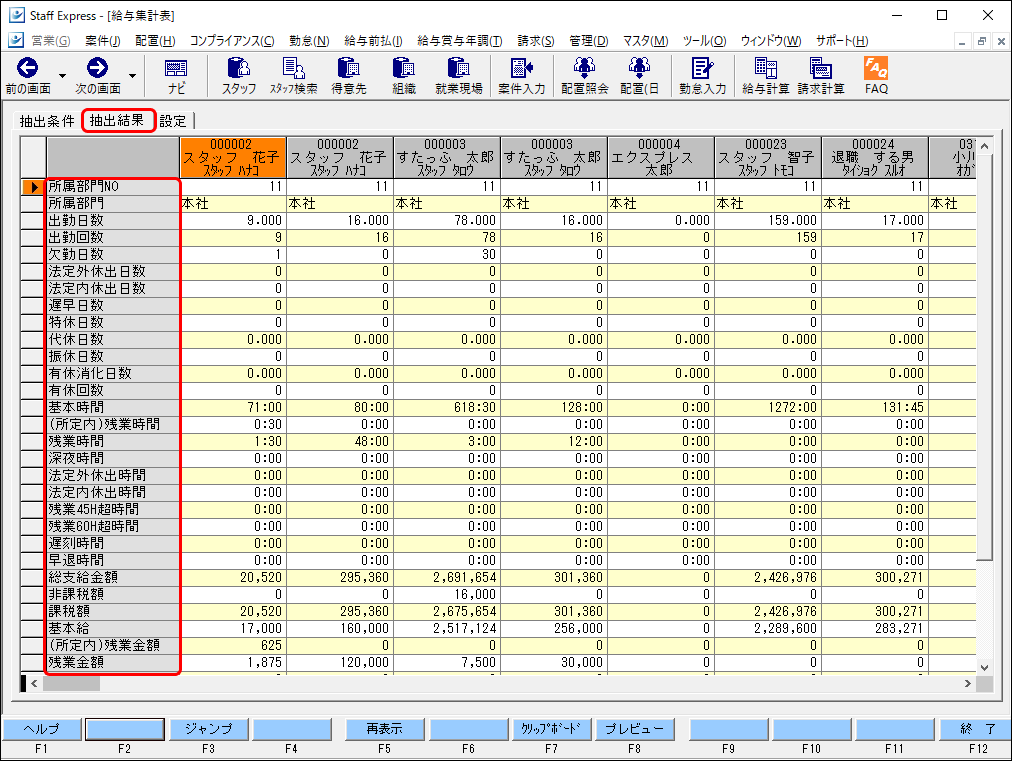Click the 2,691,654 total payment cell
Image resolution: width=1024 pixels, height=768 pixels.
tap(447, 577)
